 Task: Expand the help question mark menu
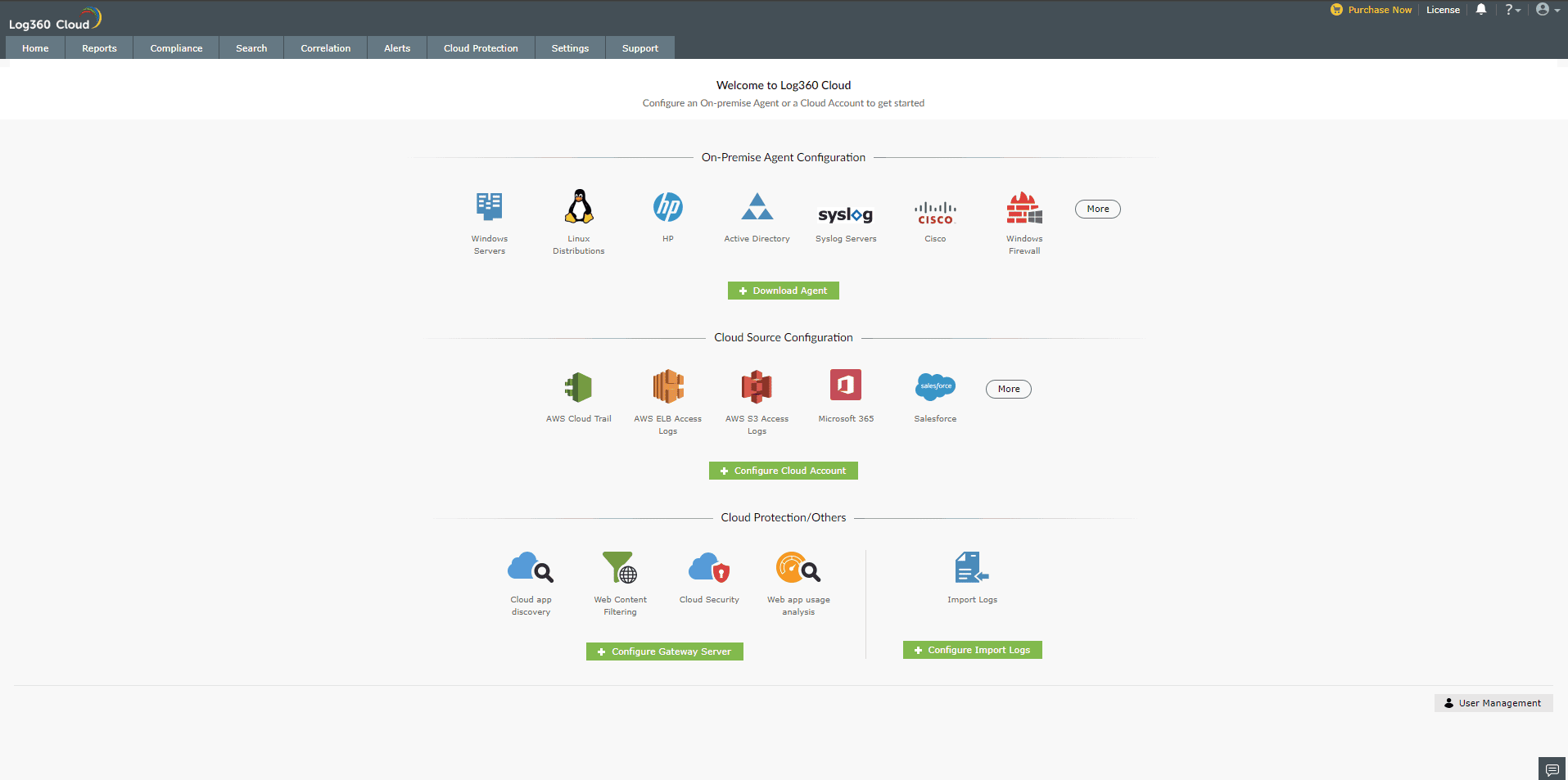pyautogui.click(x=1512, y=10)
